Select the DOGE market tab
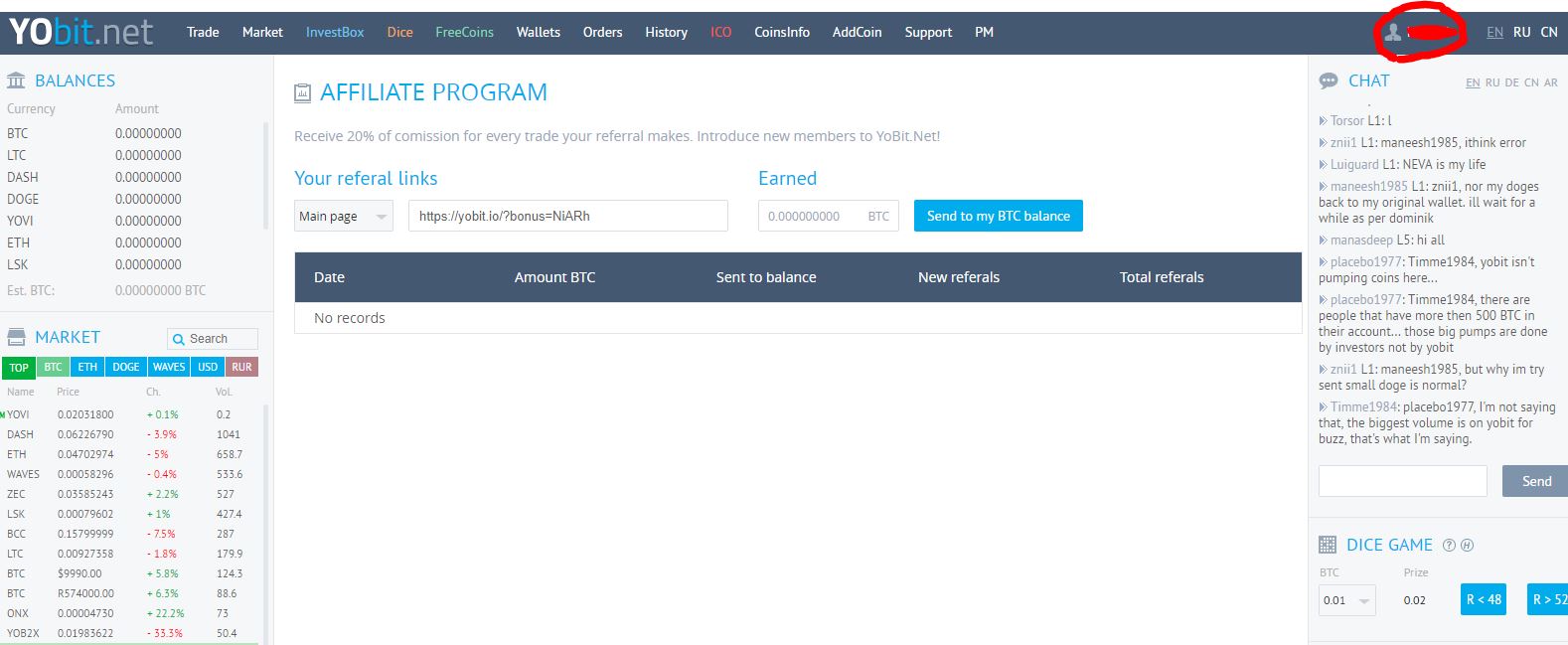This screenshot has width=1568, height=645. [126, 367]
